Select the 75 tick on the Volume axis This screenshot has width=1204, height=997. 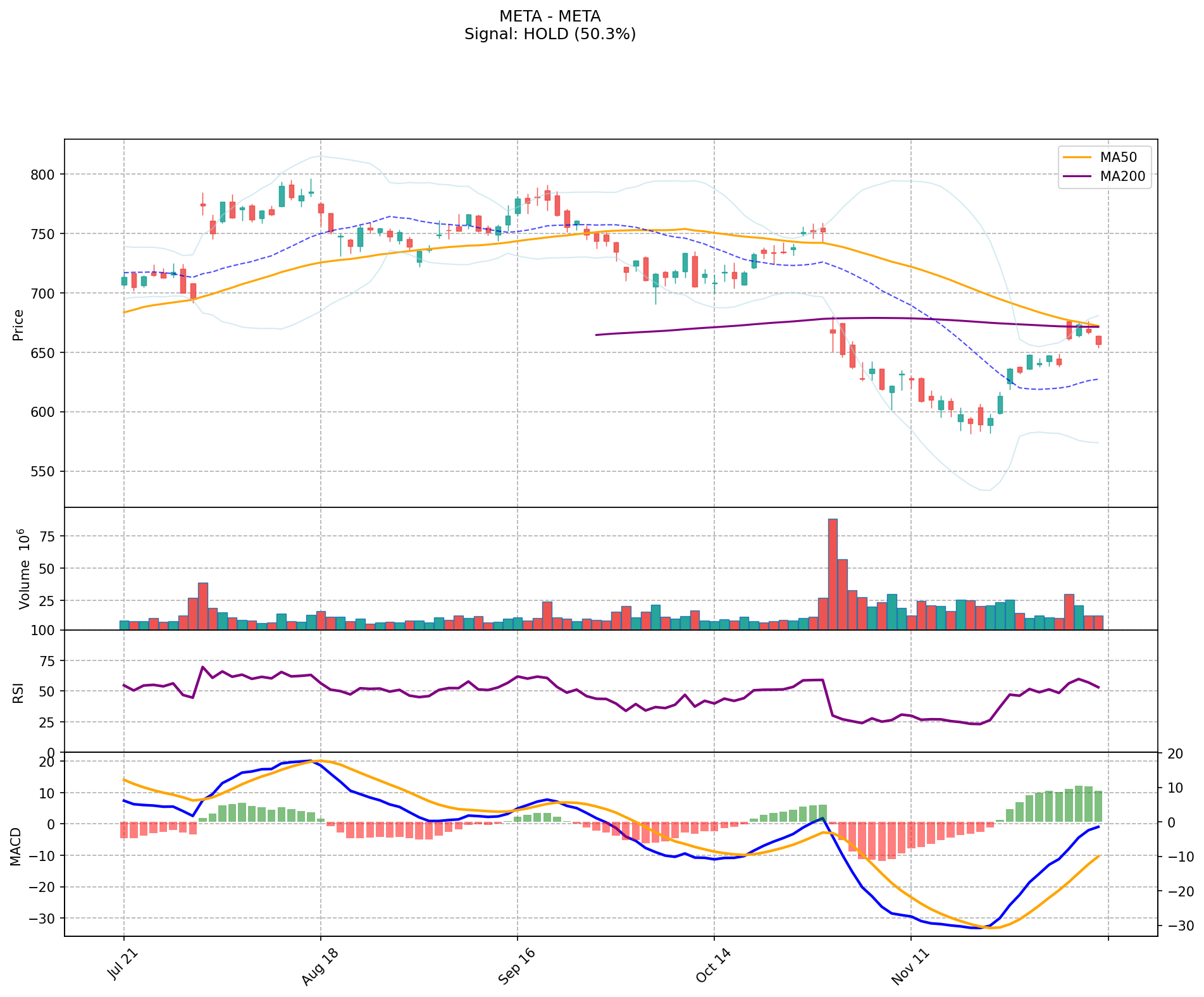coord(49,536)
